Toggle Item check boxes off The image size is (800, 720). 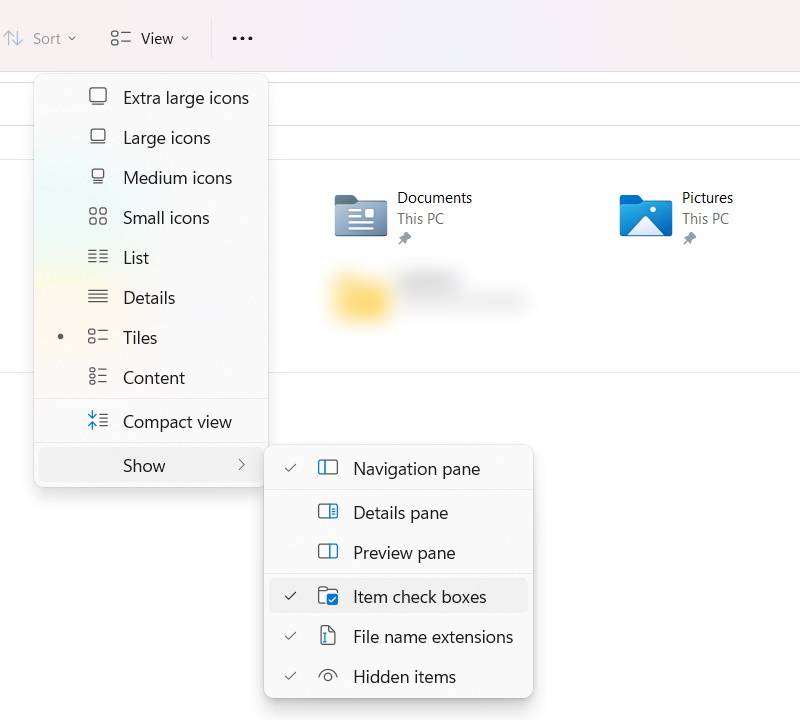(x=420, y=596)
